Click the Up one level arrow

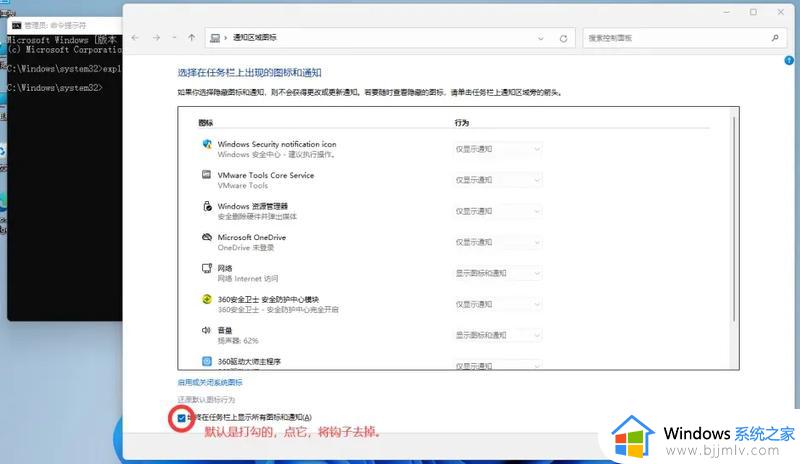[191, 38]
